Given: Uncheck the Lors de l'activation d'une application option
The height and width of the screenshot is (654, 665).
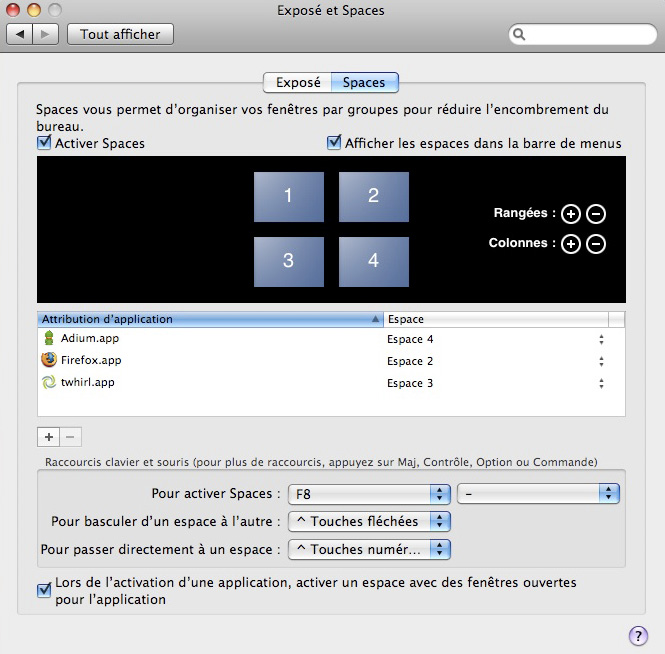Looking at the screenshot, I should [x=44, y=590].
